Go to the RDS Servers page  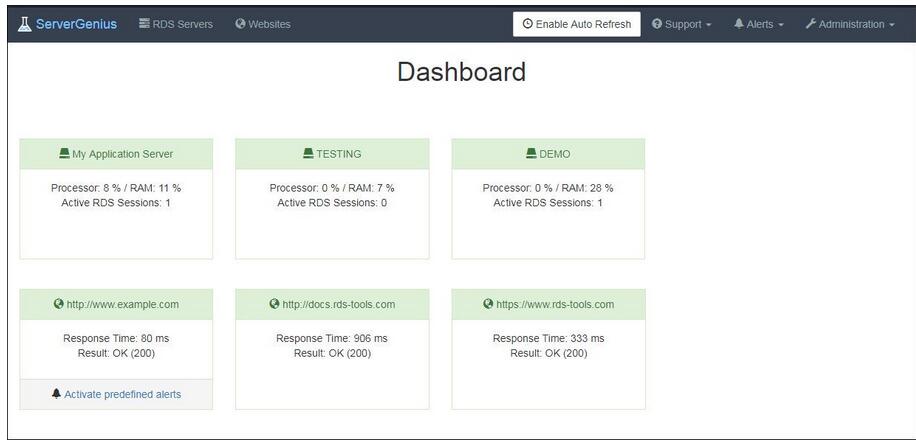176,24
